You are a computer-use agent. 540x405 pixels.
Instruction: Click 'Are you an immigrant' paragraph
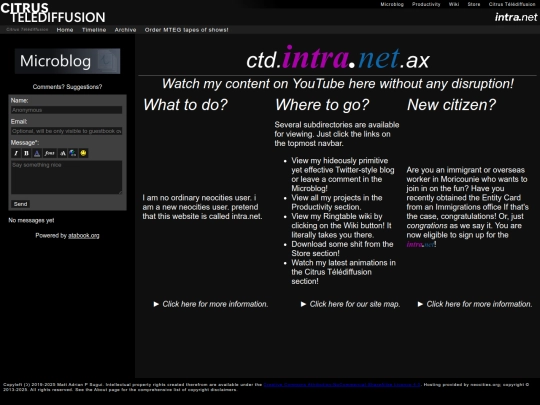[467, 207]
